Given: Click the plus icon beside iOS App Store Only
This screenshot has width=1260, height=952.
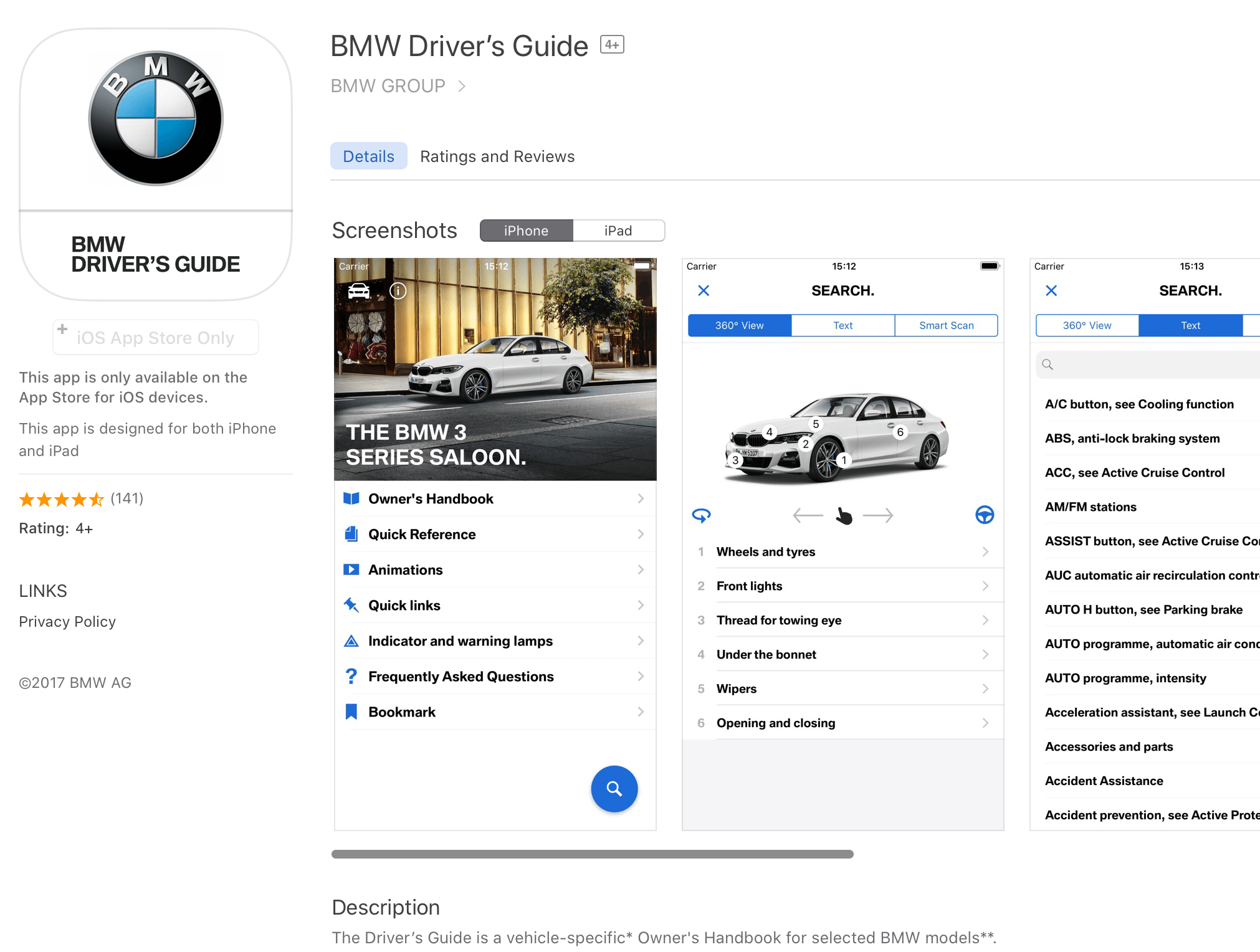Looking at the screenshot, I should click(62, 328).
